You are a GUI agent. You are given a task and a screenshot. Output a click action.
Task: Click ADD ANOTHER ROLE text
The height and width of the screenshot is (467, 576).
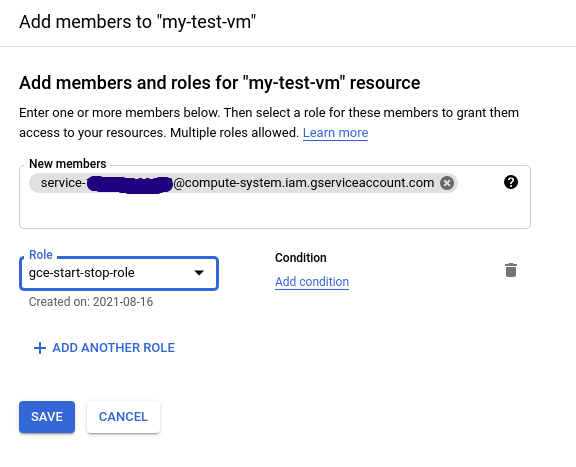tap(114, 348)
